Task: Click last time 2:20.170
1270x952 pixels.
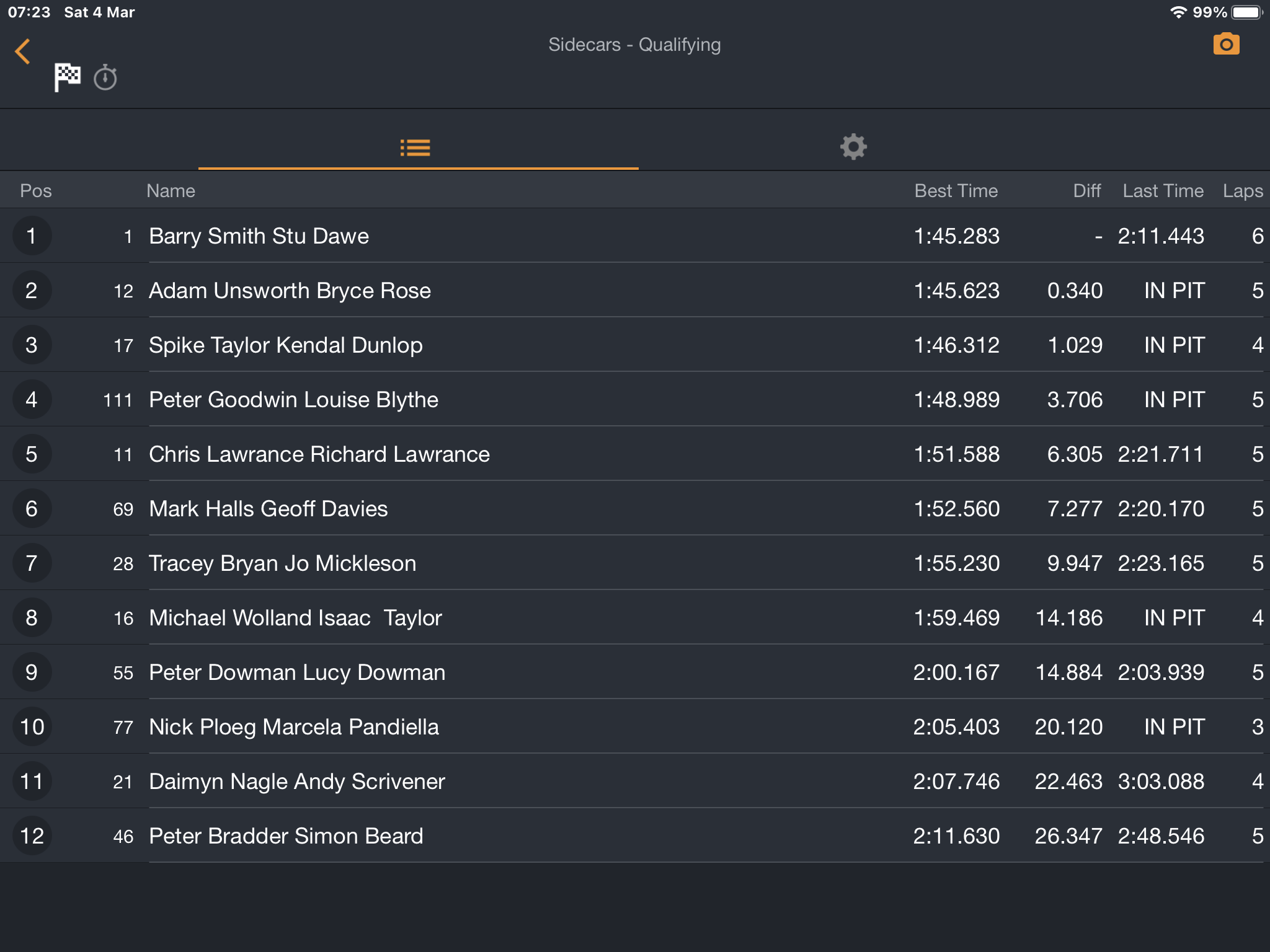Action: pos(1161,509)
